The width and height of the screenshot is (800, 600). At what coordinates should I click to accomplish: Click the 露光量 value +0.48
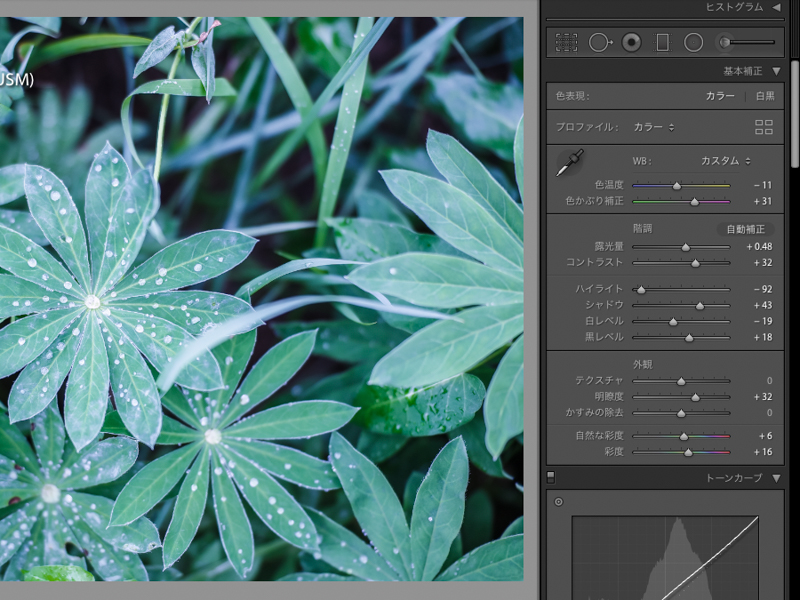759,246
